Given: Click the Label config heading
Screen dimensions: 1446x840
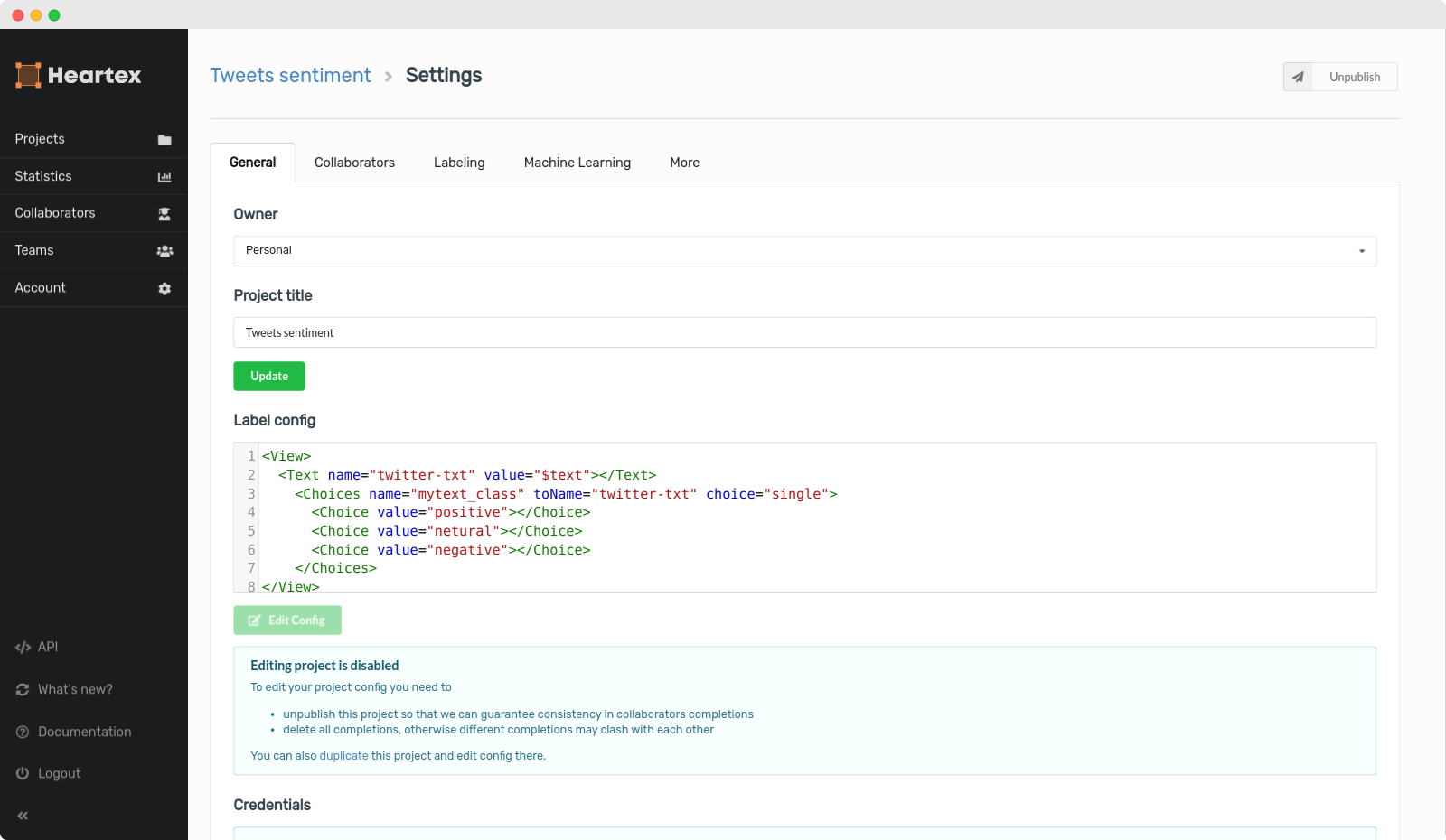Looking at the screenshot, I should click(275, 420).
